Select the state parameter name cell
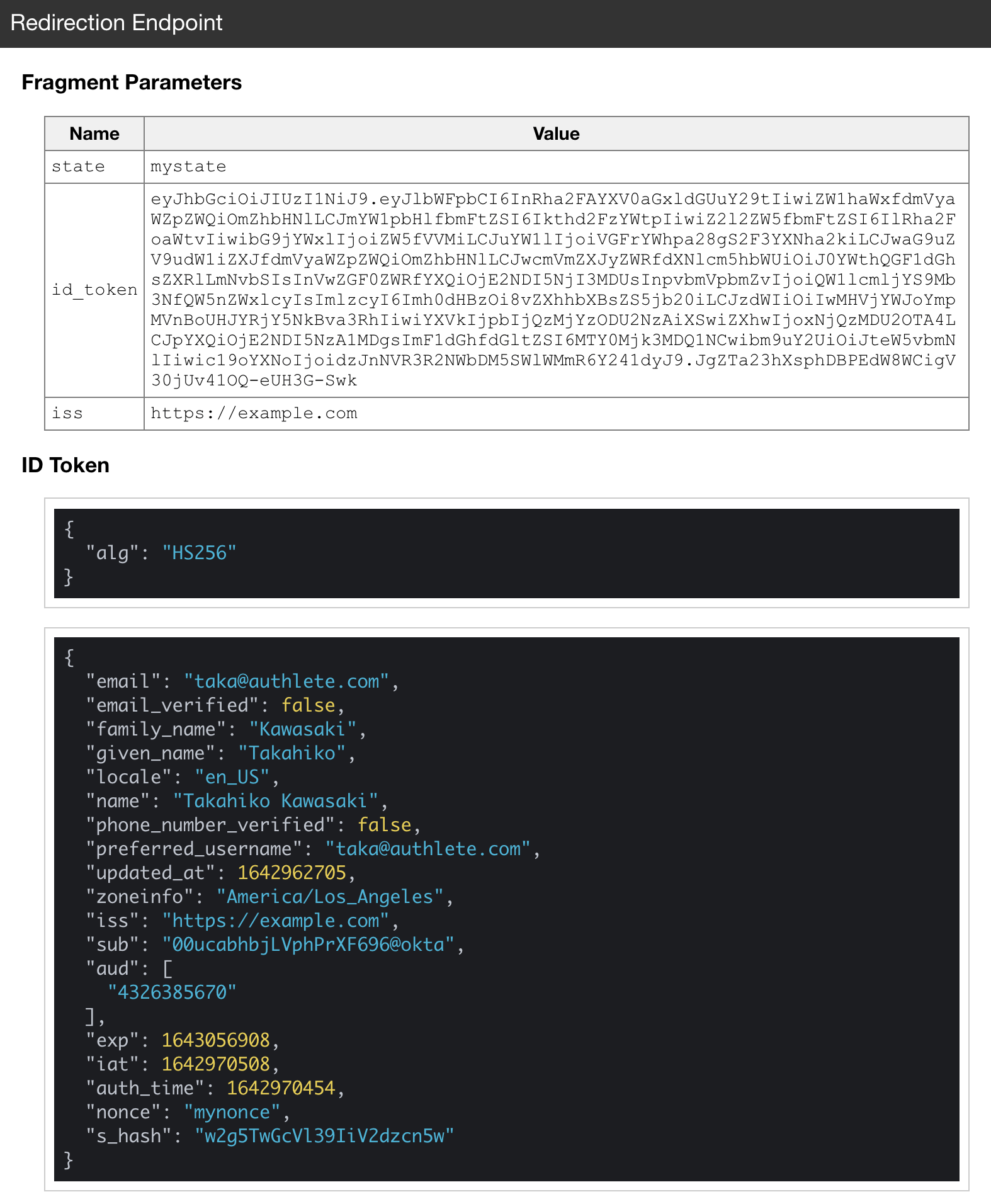991x1204 pixels. coord(94,167)
